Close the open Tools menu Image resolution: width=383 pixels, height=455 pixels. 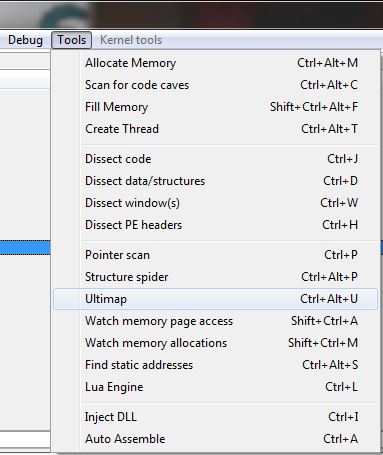72,40
